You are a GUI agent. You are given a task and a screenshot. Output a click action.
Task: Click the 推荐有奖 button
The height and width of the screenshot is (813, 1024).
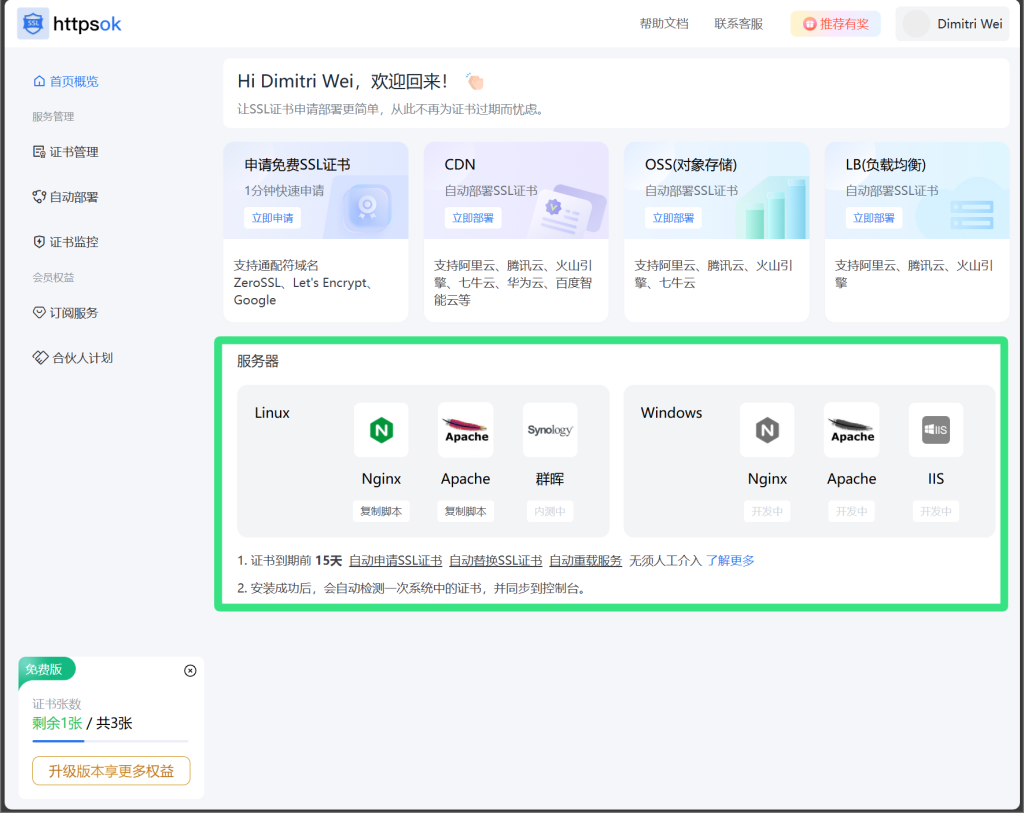[x=836, y=24]
